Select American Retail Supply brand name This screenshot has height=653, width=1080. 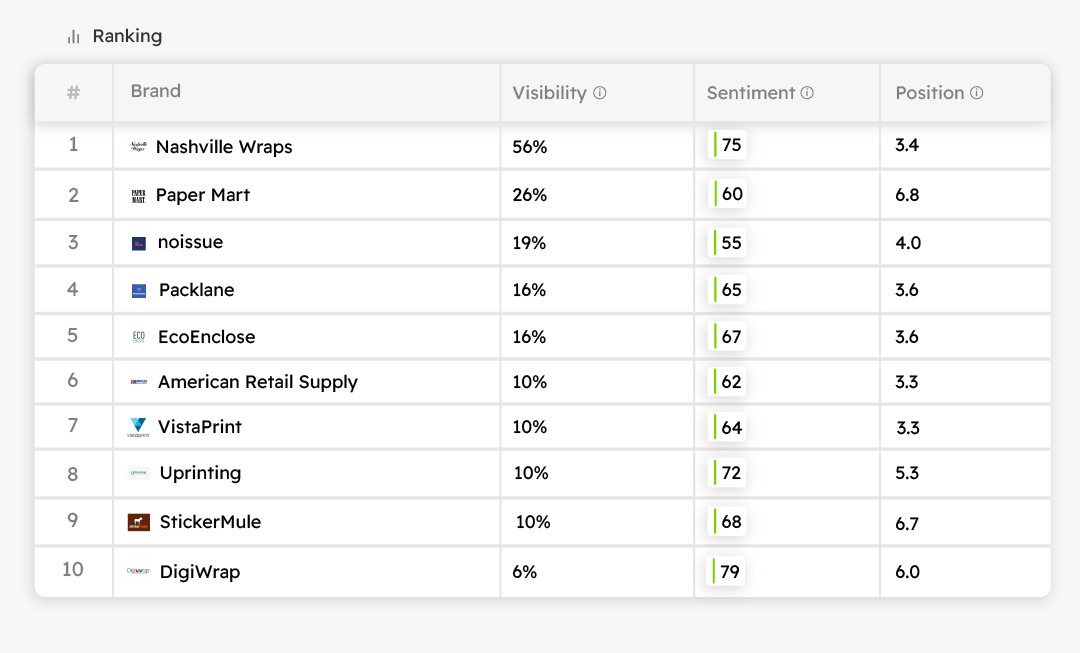tap(257, 382)
